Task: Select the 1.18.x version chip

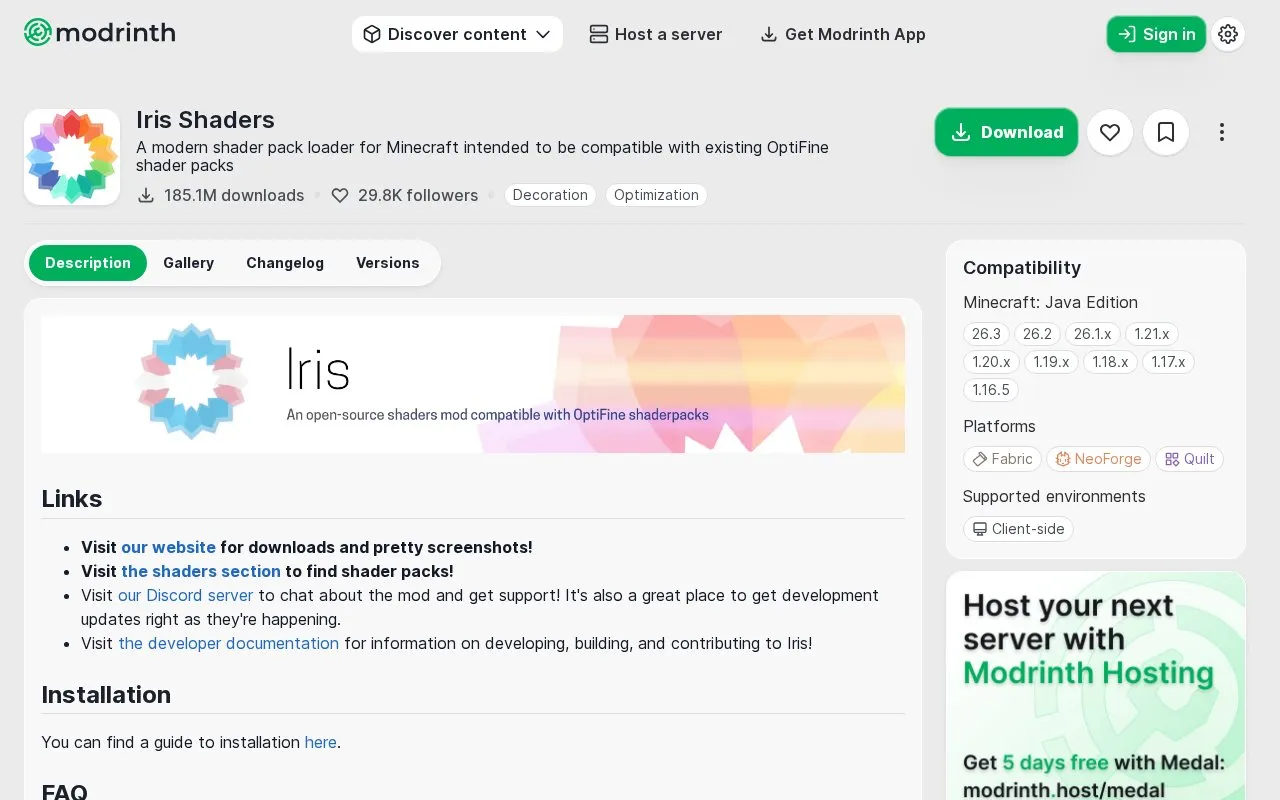Action: tap(1110, 362)
